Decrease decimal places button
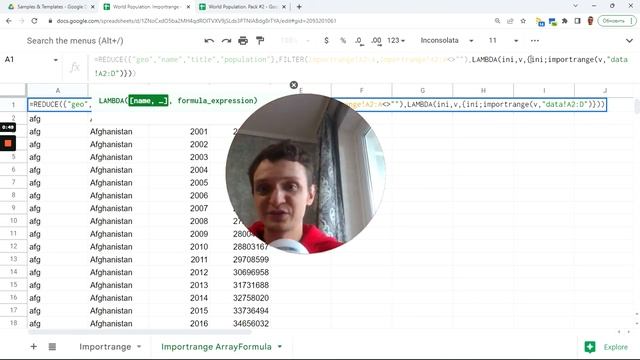 (359, 40)
